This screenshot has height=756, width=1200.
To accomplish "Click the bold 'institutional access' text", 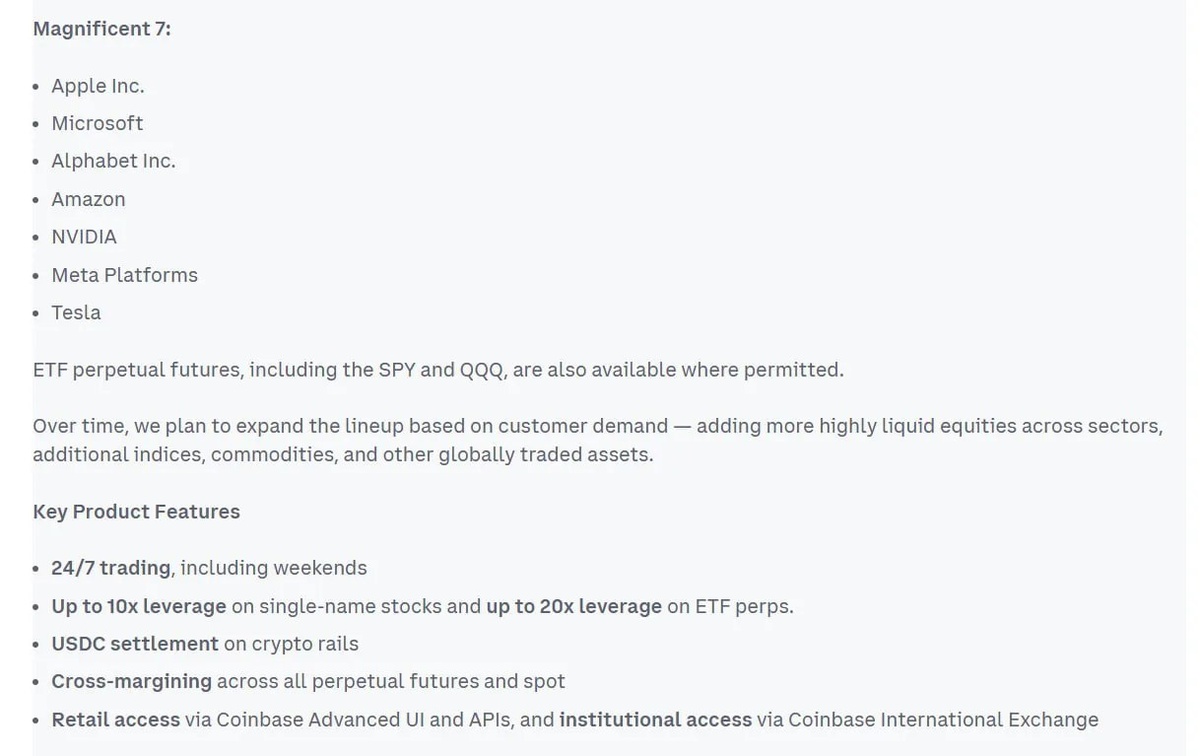I will [655, 720].
